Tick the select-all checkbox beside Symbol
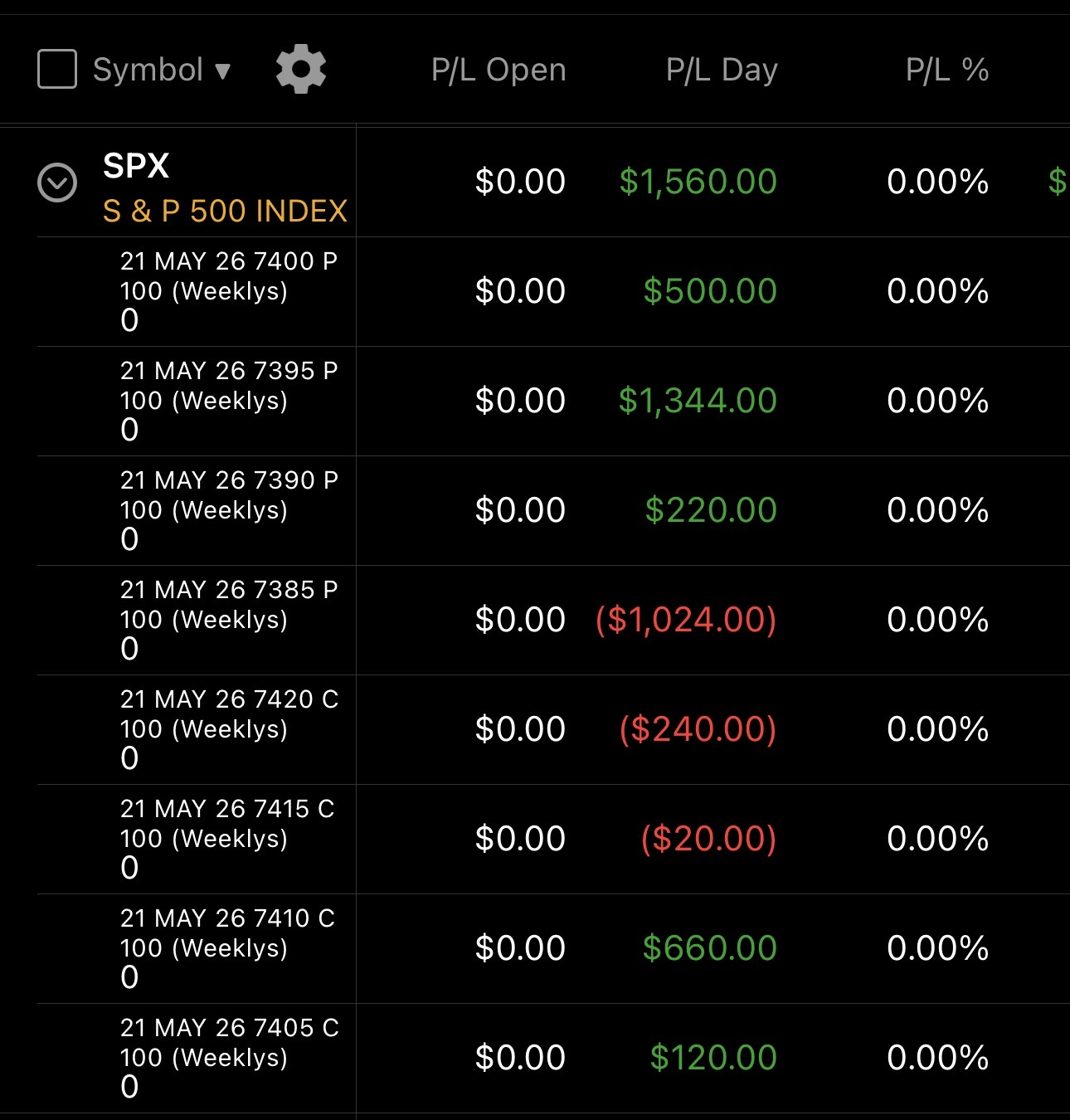1070x1120 pixels. 57,69
